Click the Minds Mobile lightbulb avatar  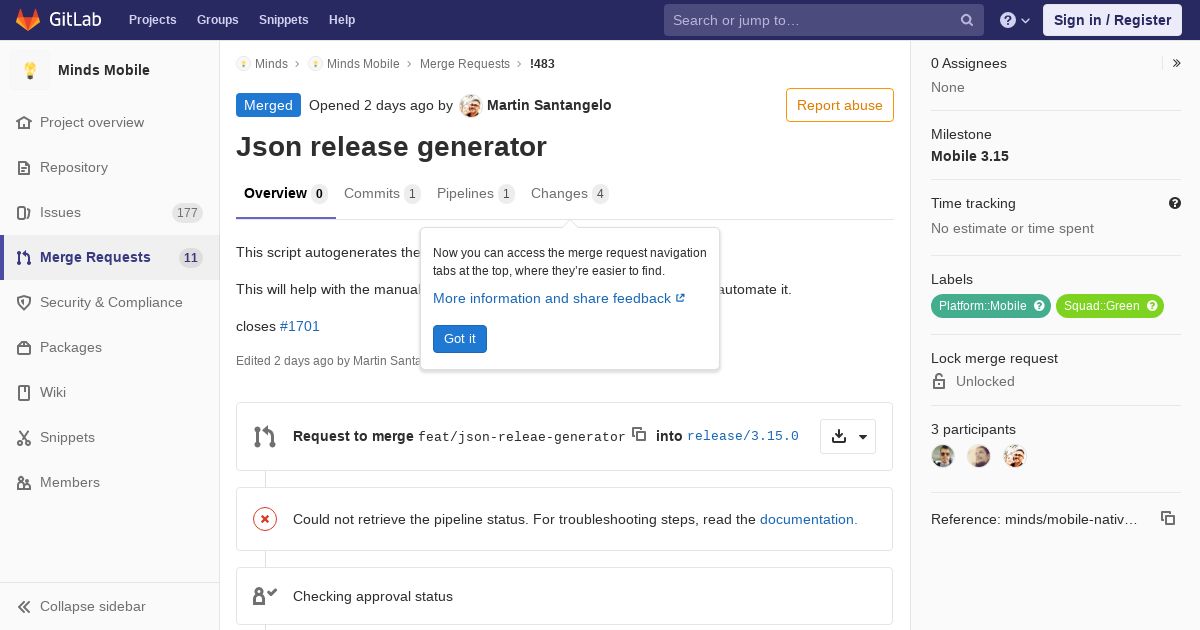[30, 70]
